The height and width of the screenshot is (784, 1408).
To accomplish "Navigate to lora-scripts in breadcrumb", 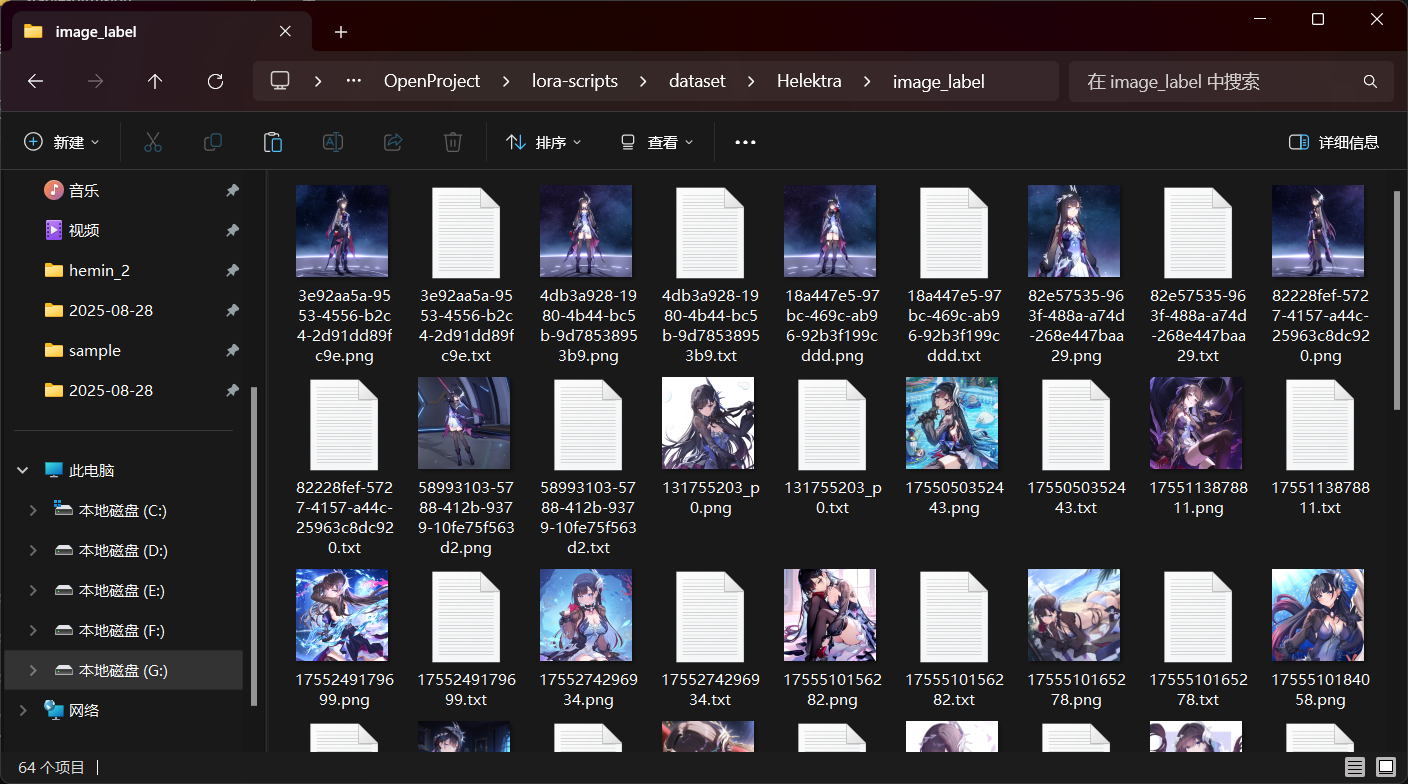I will (x=575, y=81).
